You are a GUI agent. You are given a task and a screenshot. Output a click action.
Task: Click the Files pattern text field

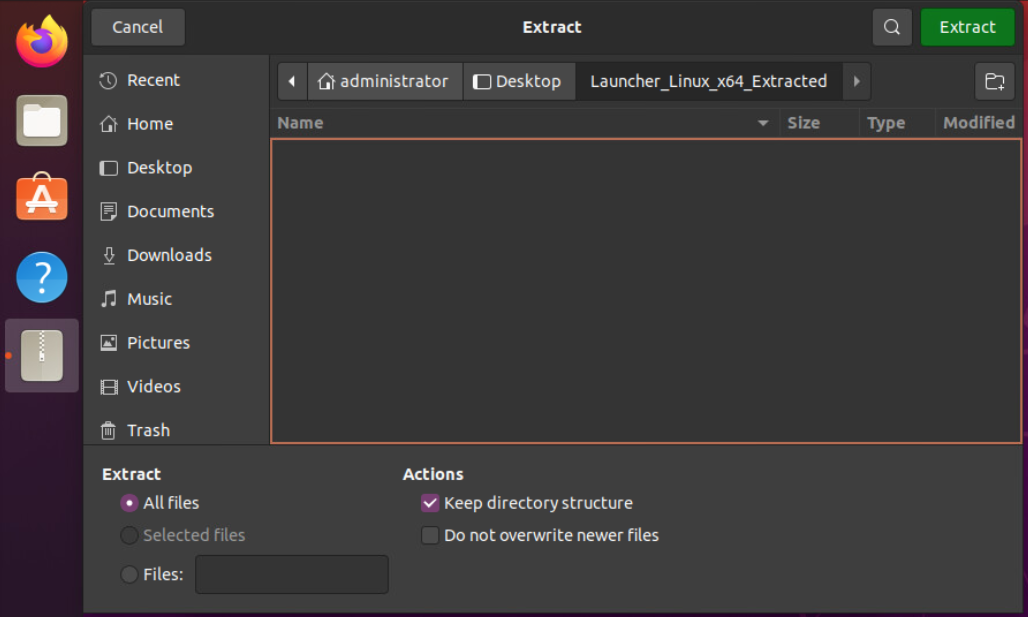pos(291,574)
